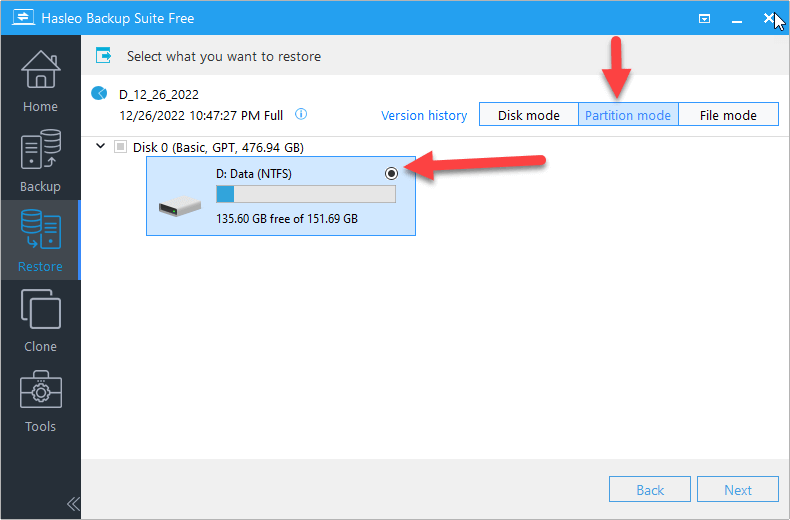This screenshot has height=520, width=790.
Task: Click the Next button
Action: 738,490
